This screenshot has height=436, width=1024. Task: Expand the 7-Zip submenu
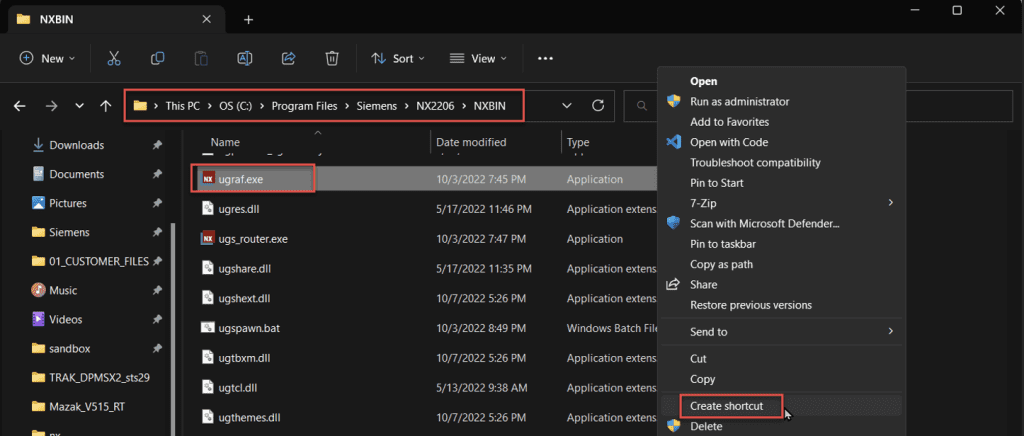click(891, 203)
